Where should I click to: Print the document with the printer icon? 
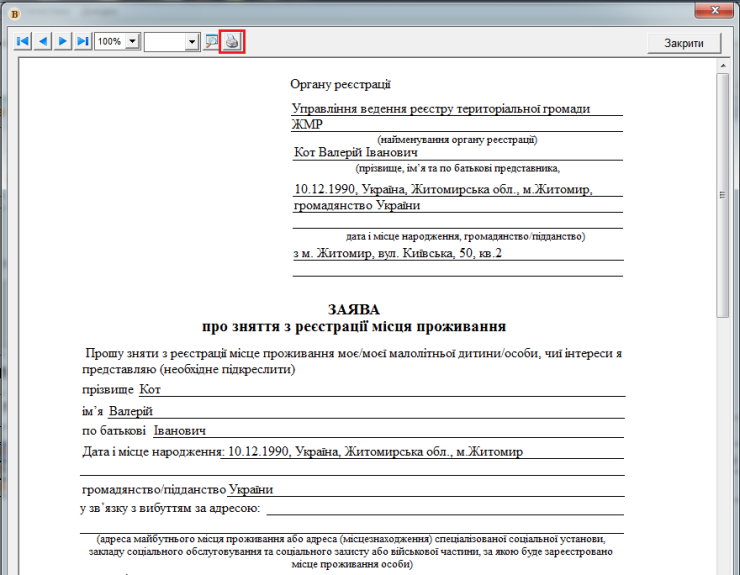tap(232, 42)
